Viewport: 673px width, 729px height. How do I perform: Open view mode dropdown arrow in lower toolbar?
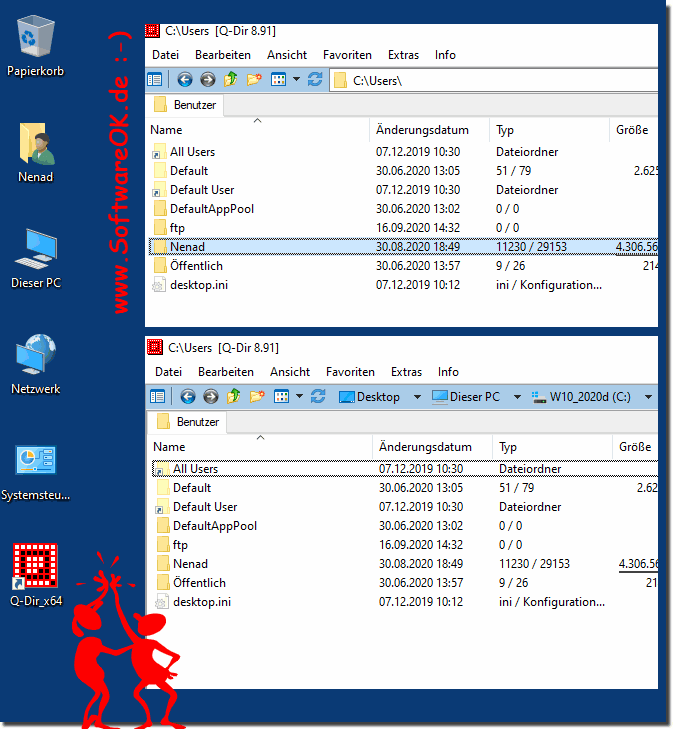click(x=299, y=397)
